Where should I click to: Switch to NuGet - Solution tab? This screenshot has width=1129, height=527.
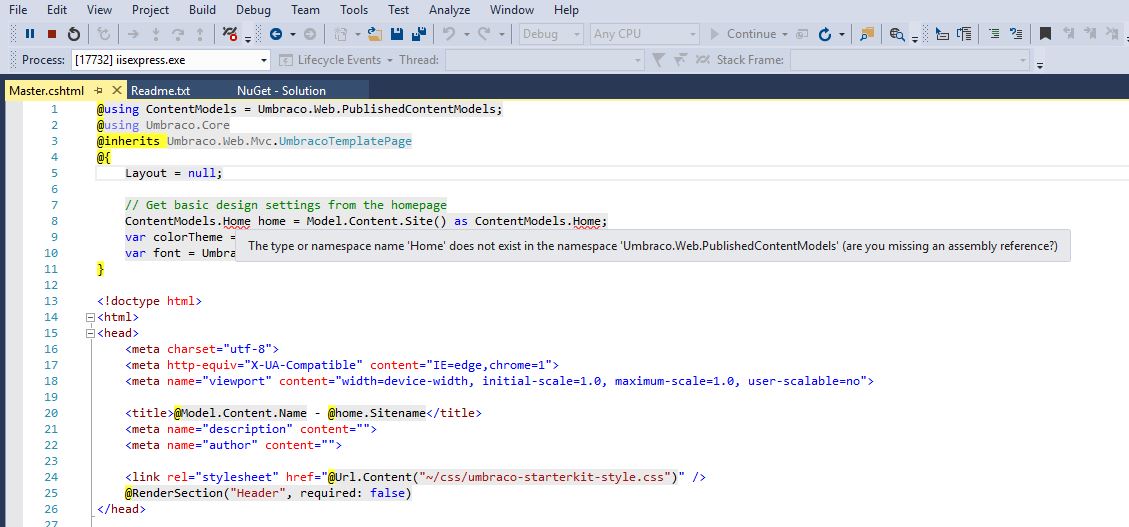pyautogui.click(x=281, y=91)
